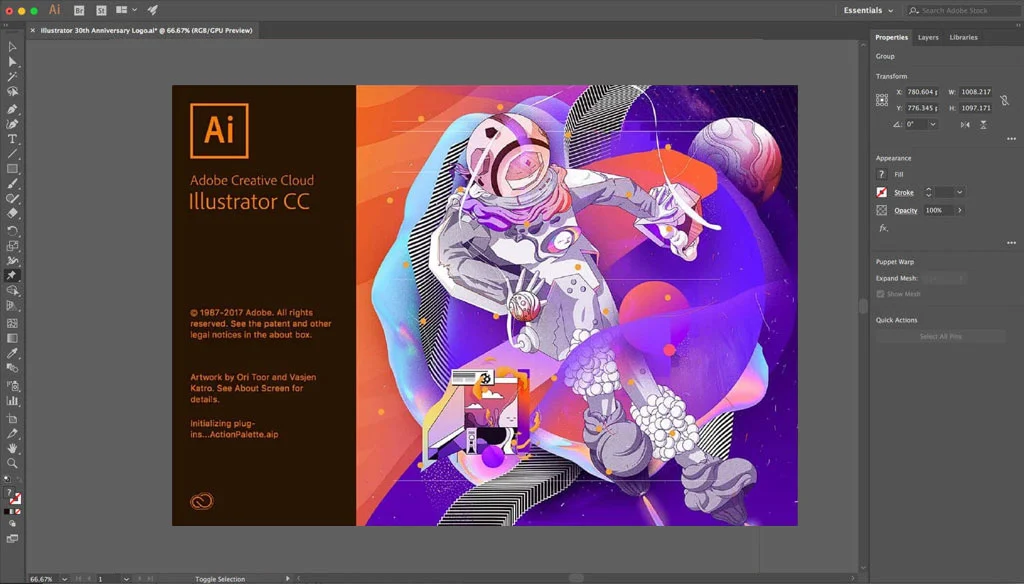Select the Pen tool

(12, 108)
